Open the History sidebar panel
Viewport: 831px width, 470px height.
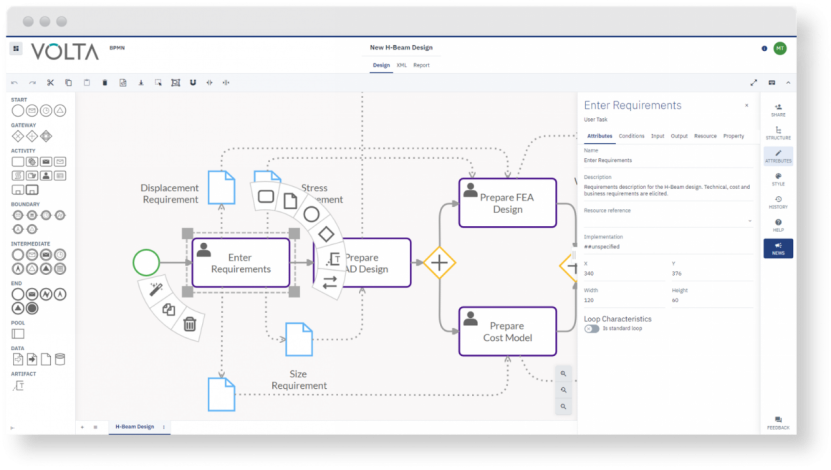point(778,202)
